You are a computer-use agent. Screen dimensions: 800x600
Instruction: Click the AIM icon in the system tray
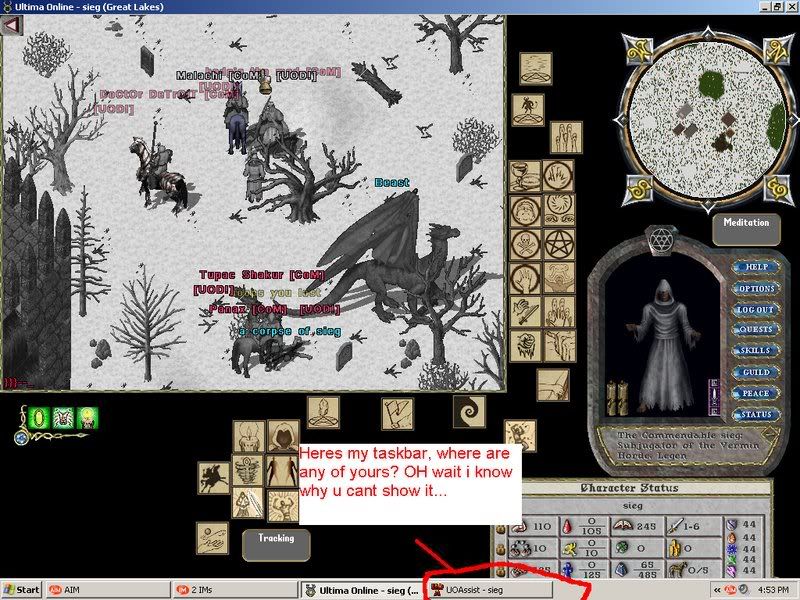[x=730, y=590]
